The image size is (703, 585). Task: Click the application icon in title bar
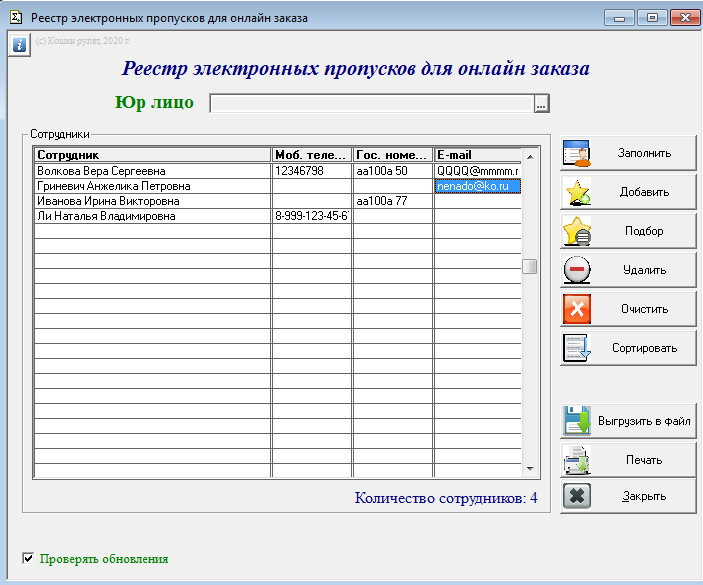pyautogui.click(x=16, y=17)
